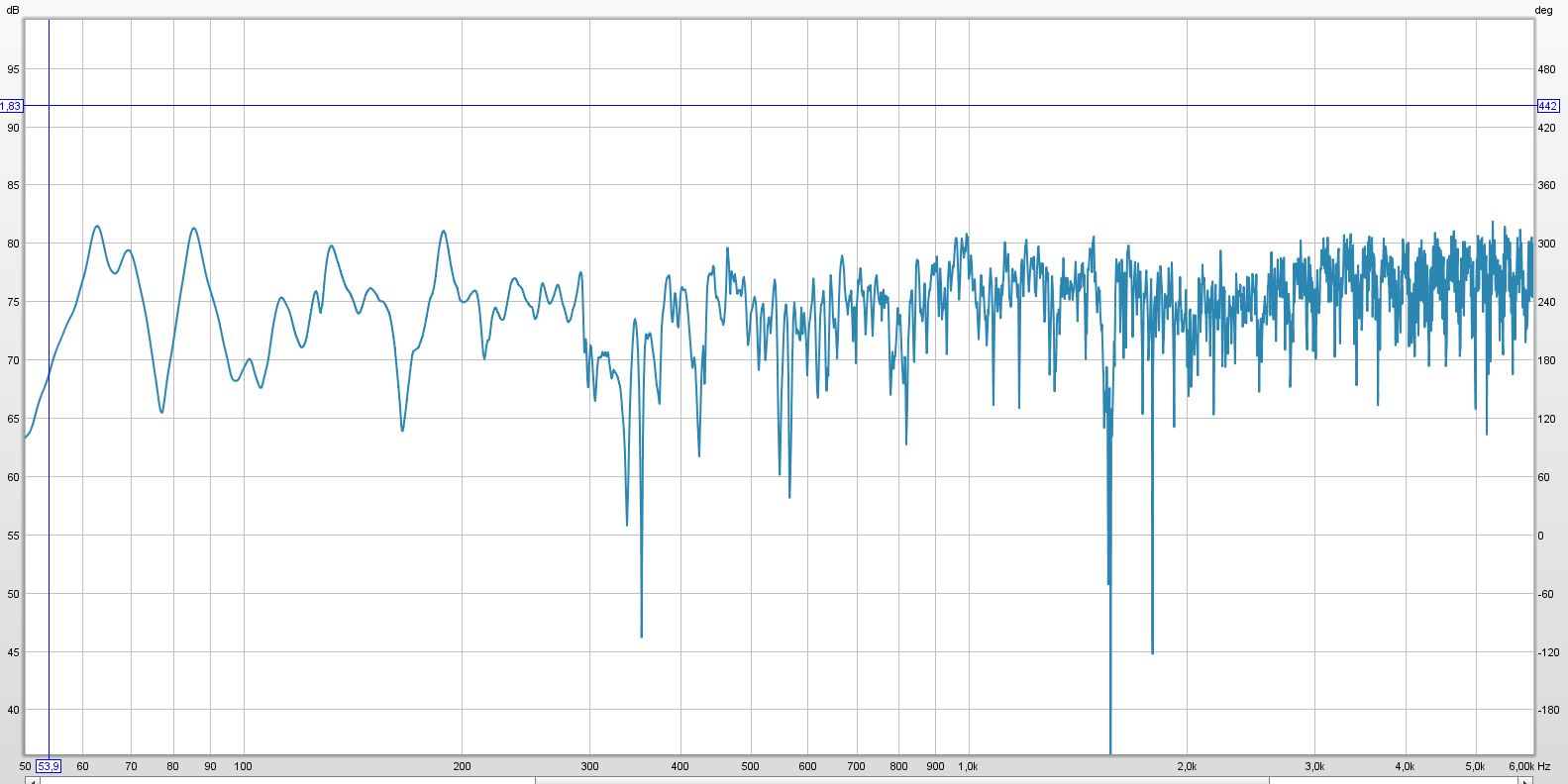This screenshot has height=784, width=1568.
Task: Click the 800 label on the frequency axis
Action: pos(898,766)
